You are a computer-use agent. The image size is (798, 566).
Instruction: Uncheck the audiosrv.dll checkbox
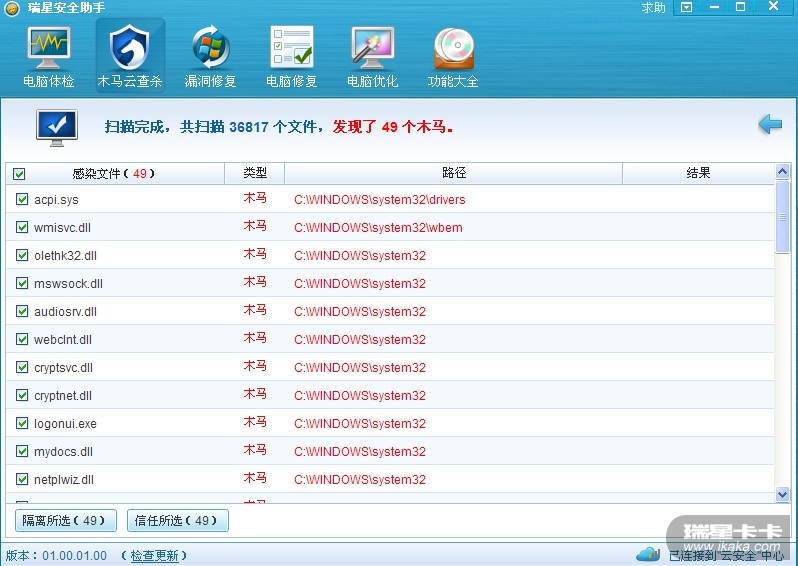click(x=22, y=311)
